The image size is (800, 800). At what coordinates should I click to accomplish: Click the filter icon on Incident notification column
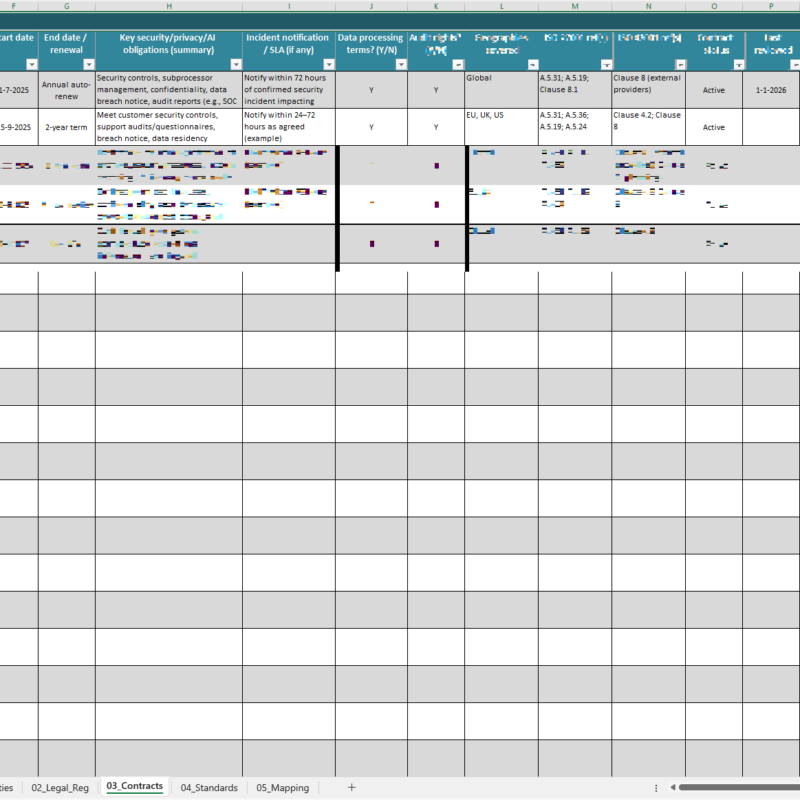[x=330, y=63]
